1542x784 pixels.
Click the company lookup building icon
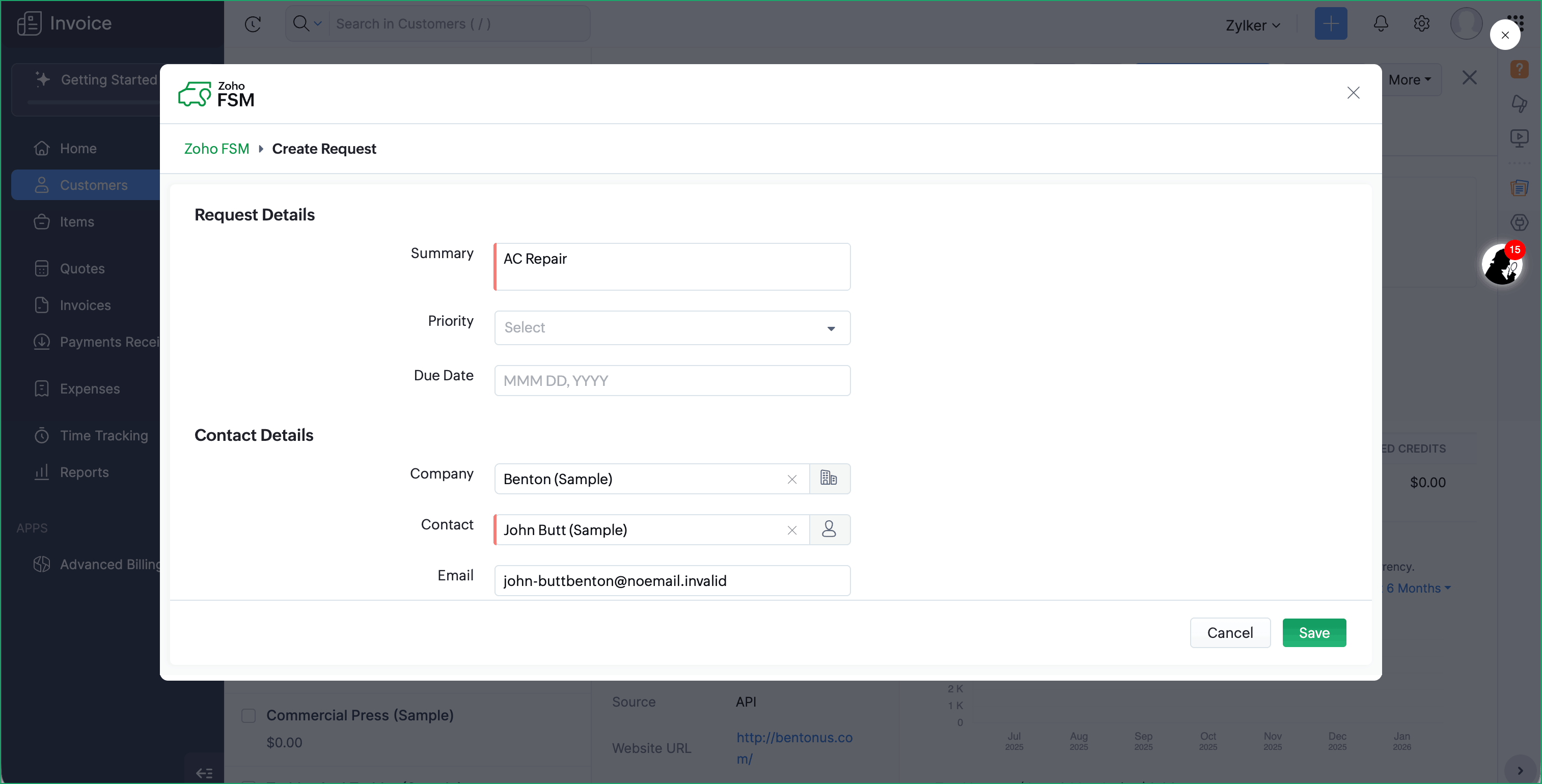point(829,478)
